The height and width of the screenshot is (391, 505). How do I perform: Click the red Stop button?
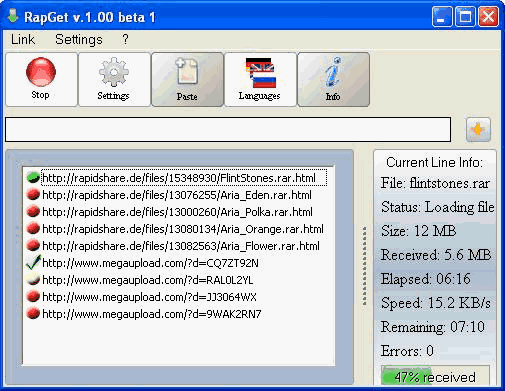pos(41,79)
